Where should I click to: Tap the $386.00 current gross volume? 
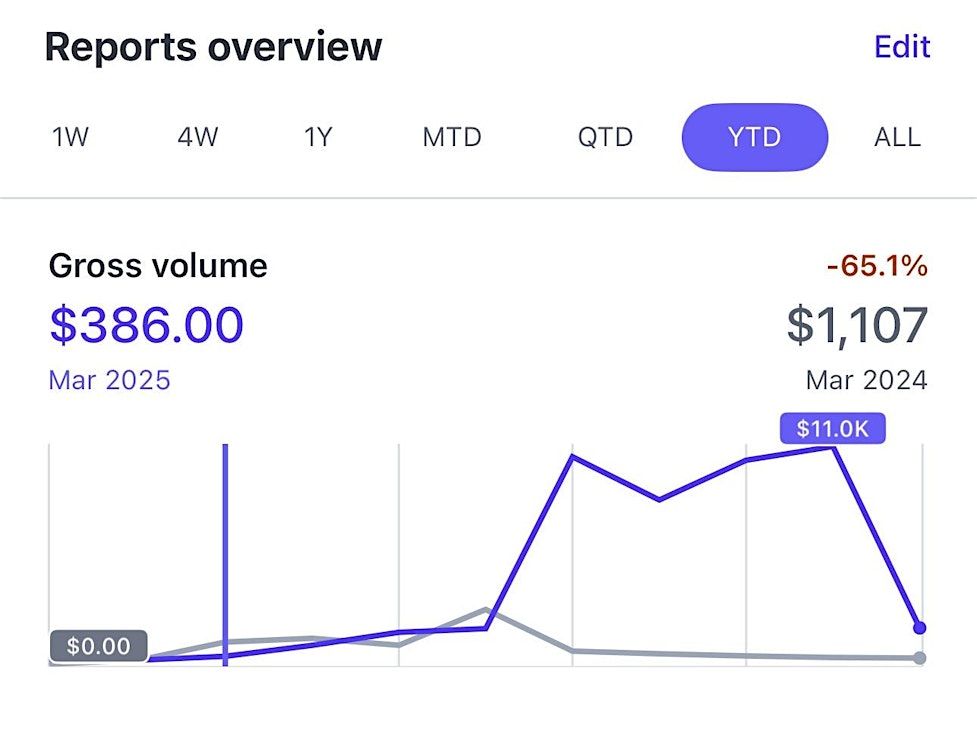coord(146,326)
